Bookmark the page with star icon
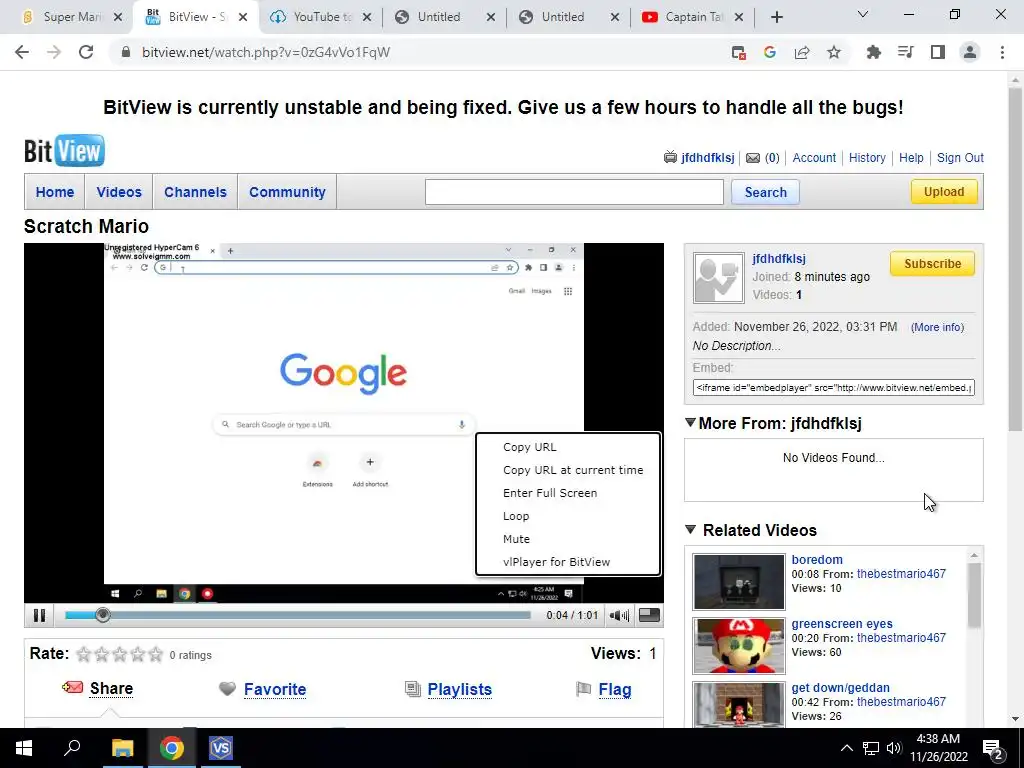Viewport: 1024px width, 768px height. point(834,52)
